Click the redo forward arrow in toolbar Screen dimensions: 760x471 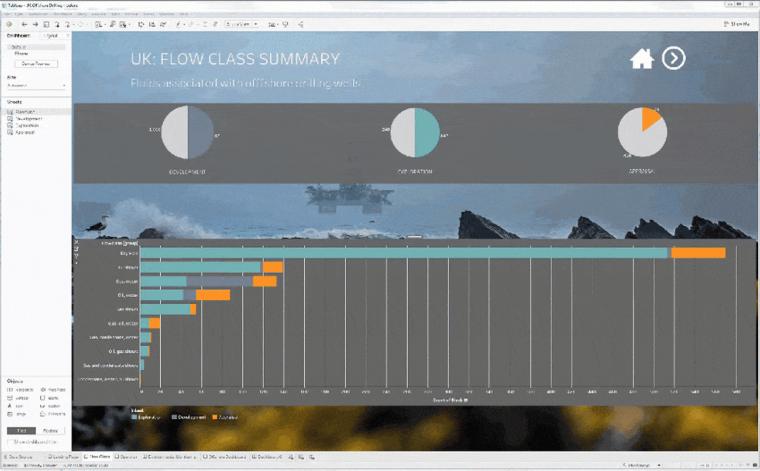(x=35, y=24)
